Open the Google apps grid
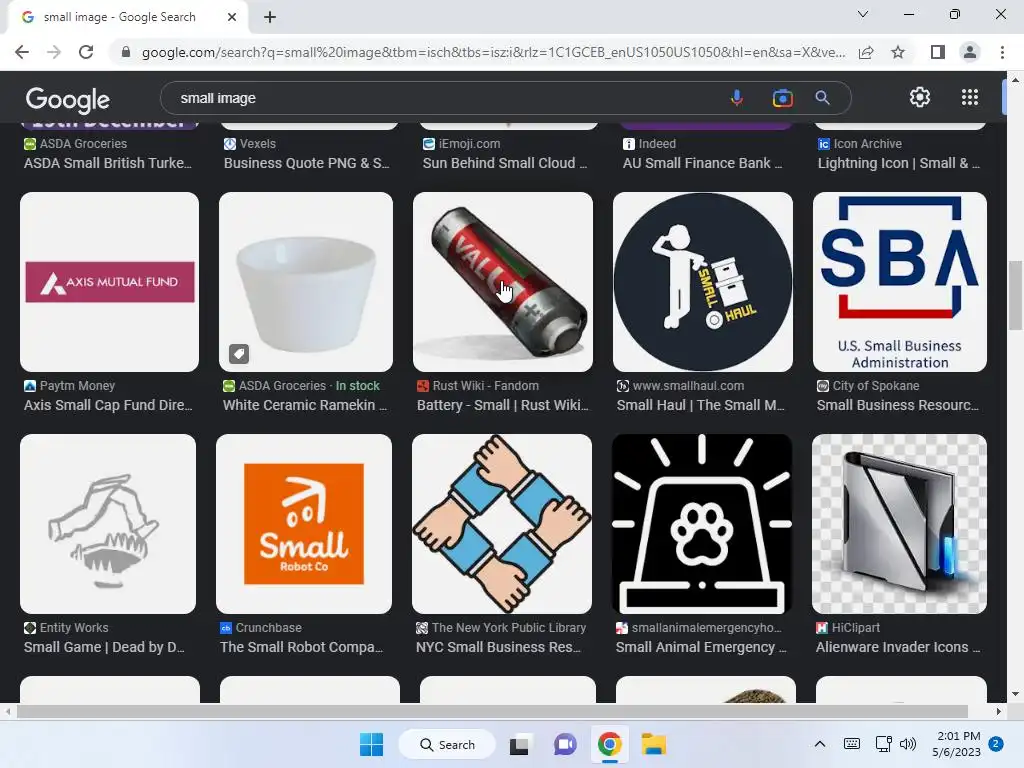 (x=970, y=97)
